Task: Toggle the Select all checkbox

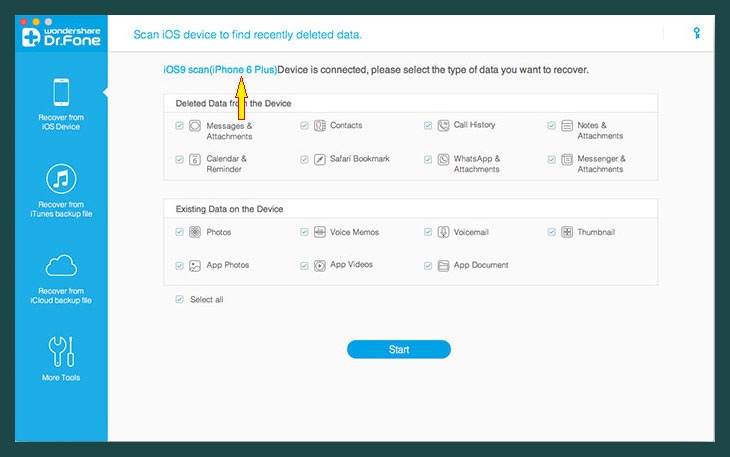Action: [179, 299]
